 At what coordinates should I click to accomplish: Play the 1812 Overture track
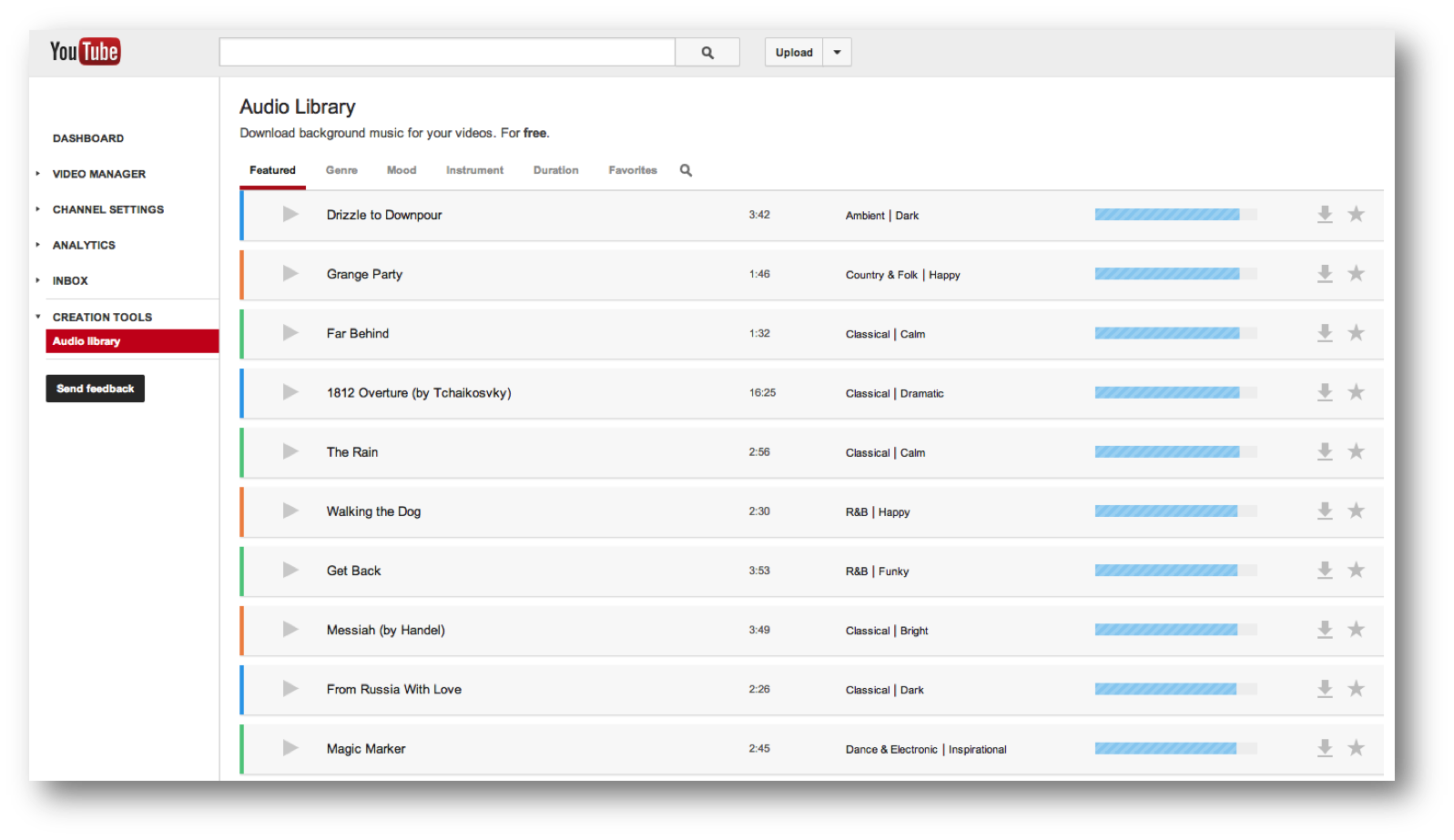[290, 392]
